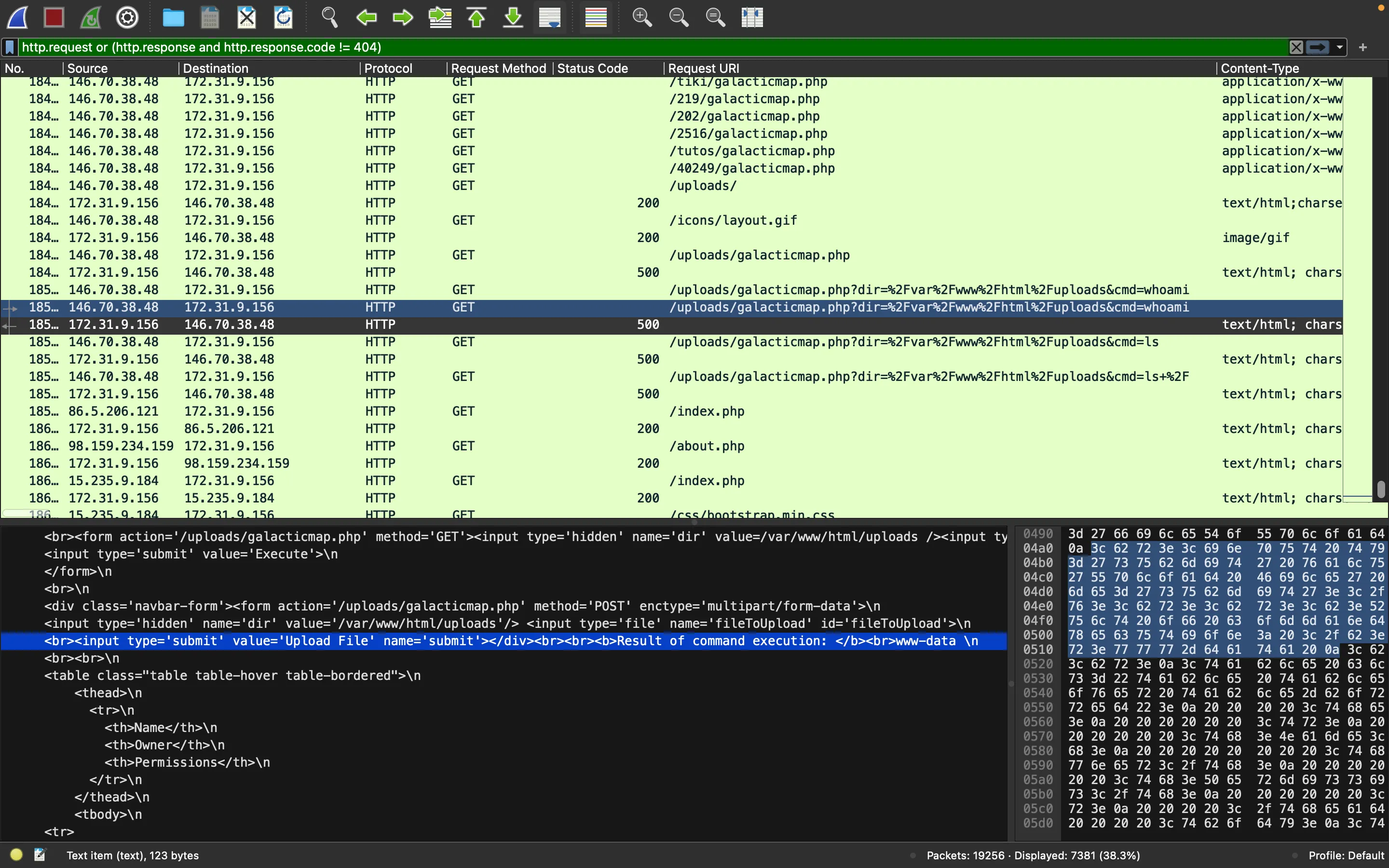Go forward in packet history green right arrow
Viewport: 1389px width, 868px height.
tap(403, 17)
